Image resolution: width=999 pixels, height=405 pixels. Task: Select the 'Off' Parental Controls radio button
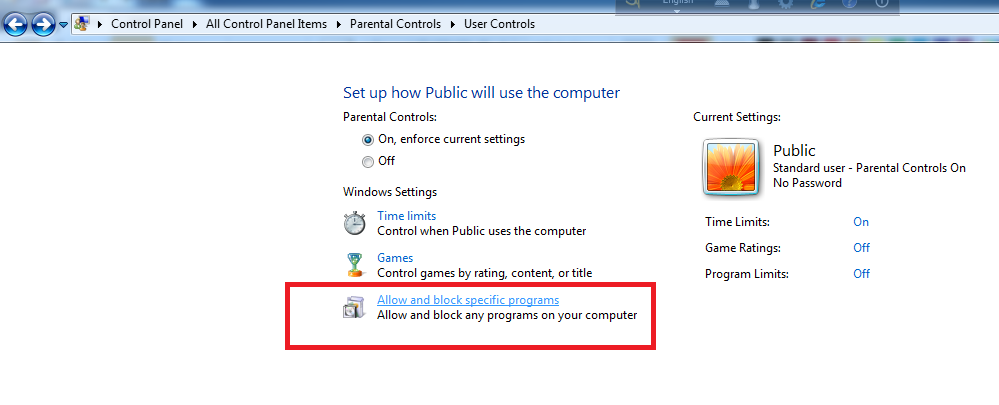click(x=368, y=161)
